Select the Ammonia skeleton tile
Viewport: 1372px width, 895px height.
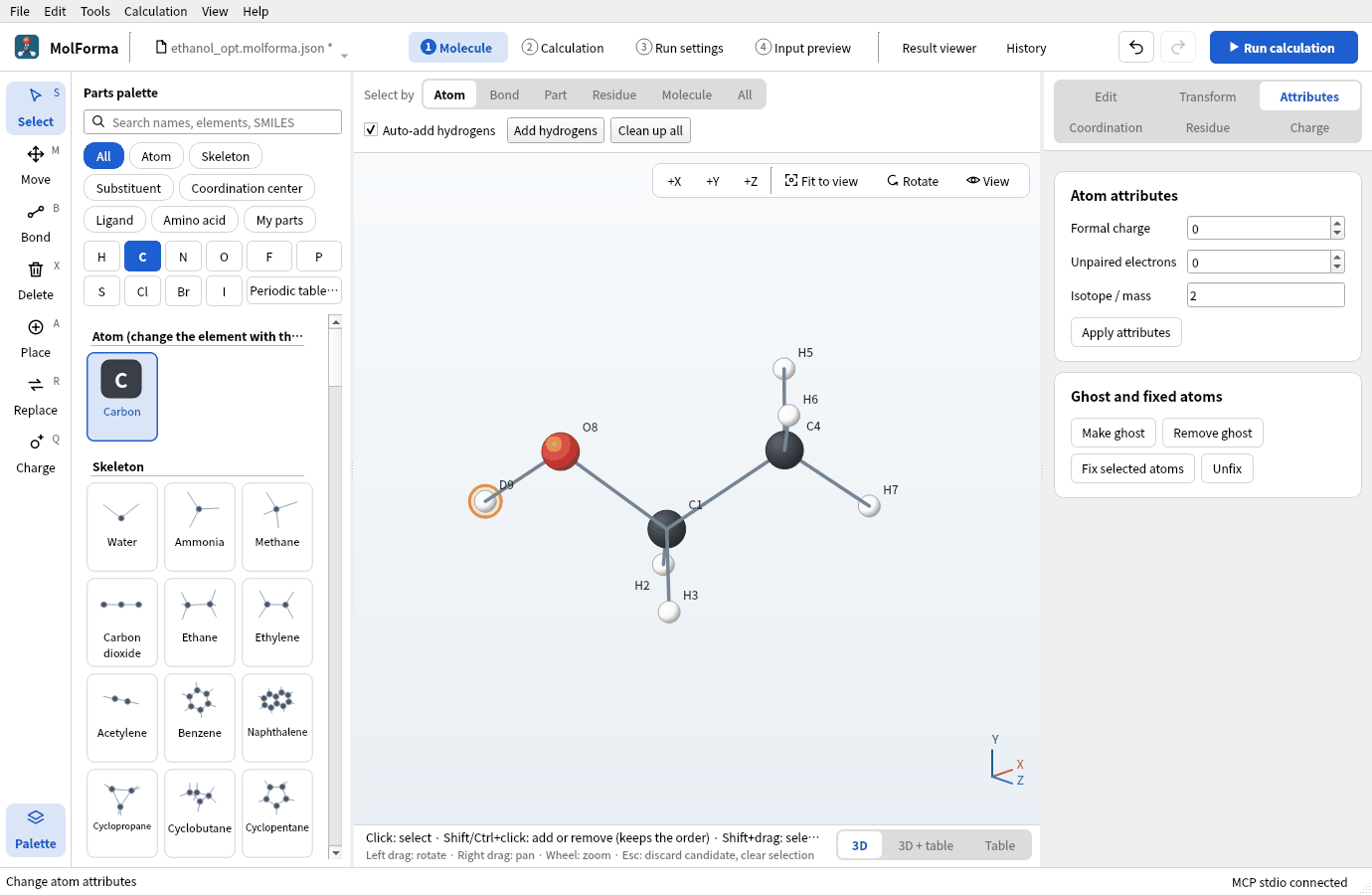200,527
